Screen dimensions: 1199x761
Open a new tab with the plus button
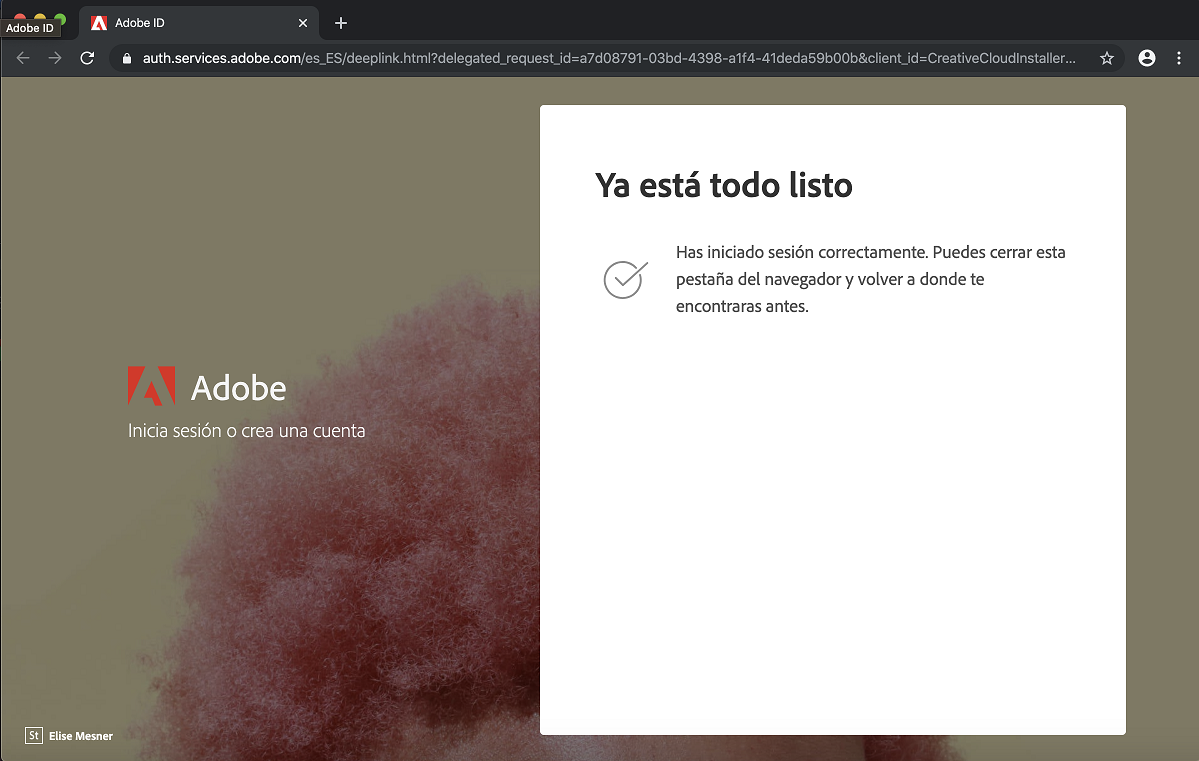[x=341, y=22]
